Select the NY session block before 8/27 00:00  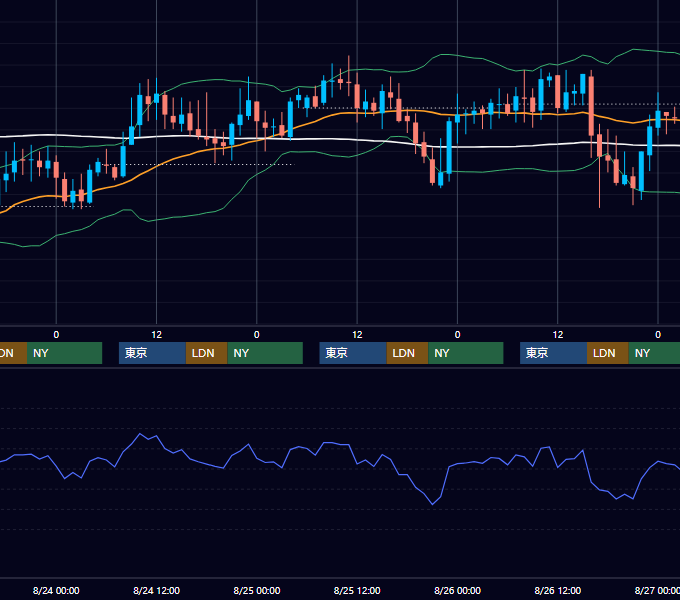coord(654,353)
